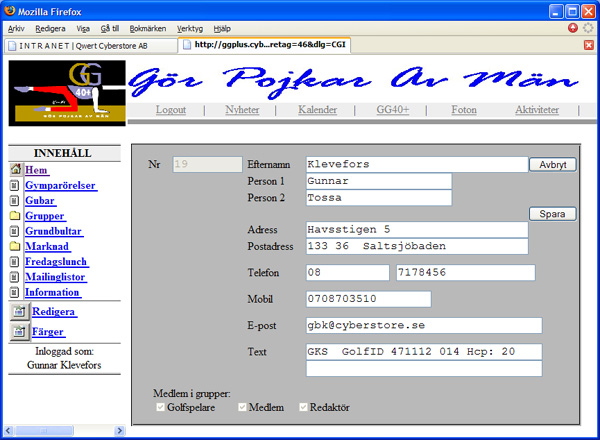Toggle the Redaktör checkbox
600x440 pixels.
[304, 408]
